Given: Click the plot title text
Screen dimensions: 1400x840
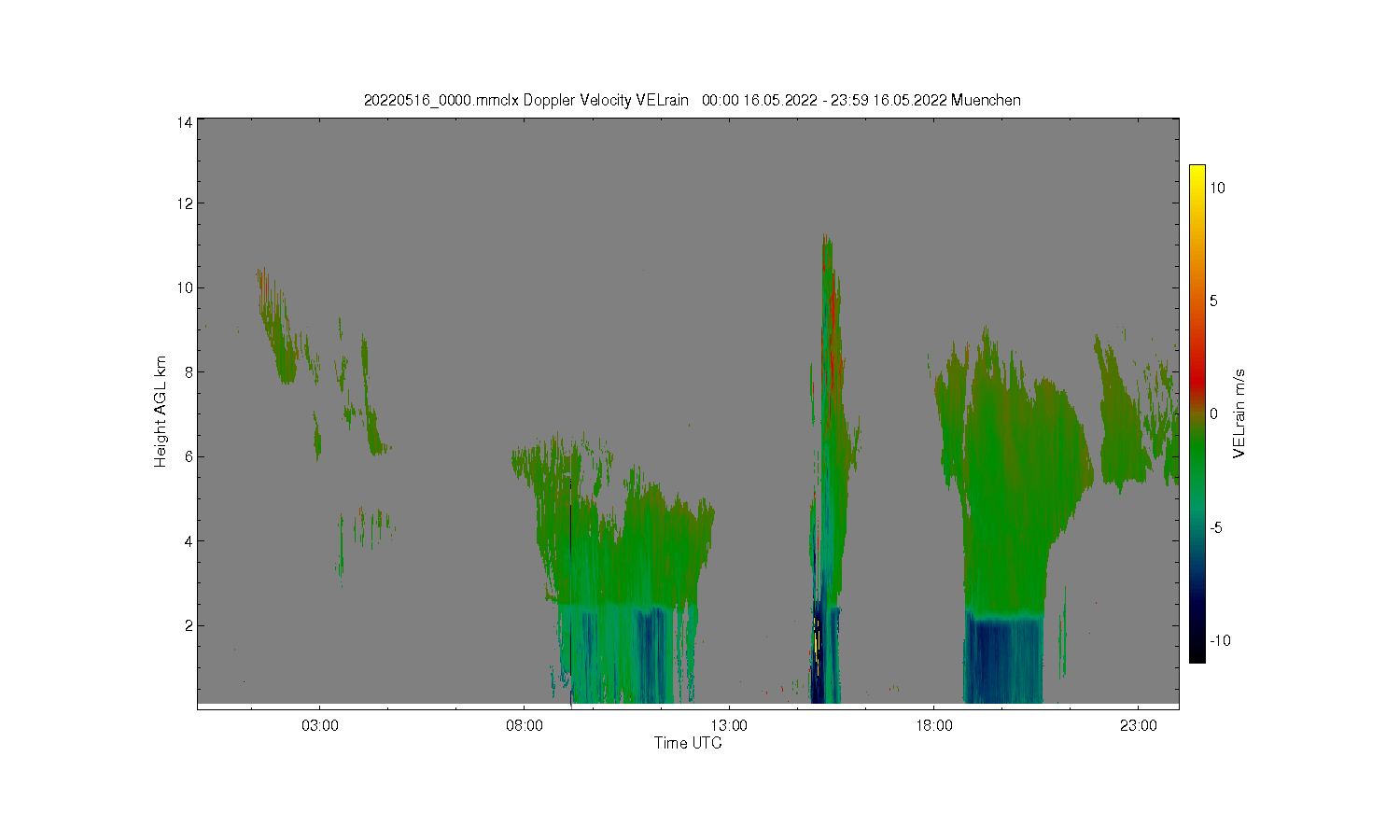Looking at the screenshot, I should [x=692, y=100].
